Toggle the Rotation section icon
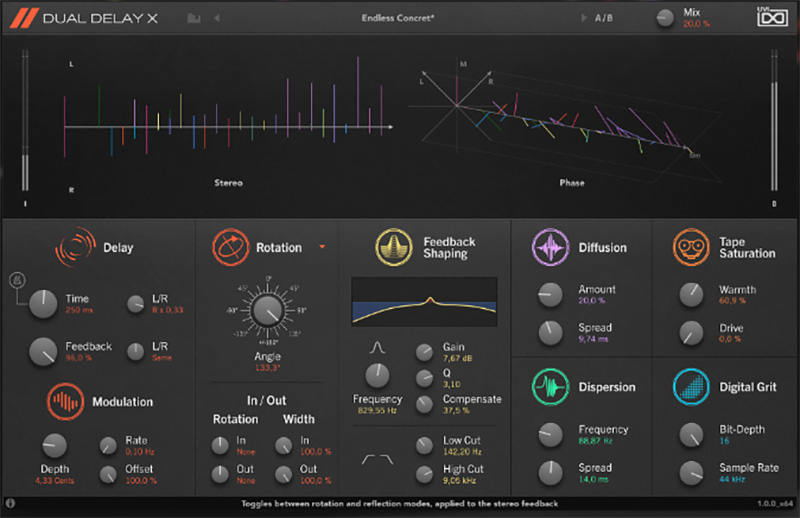The width and height of the screenshot is (800, 518). coord(231,248)
